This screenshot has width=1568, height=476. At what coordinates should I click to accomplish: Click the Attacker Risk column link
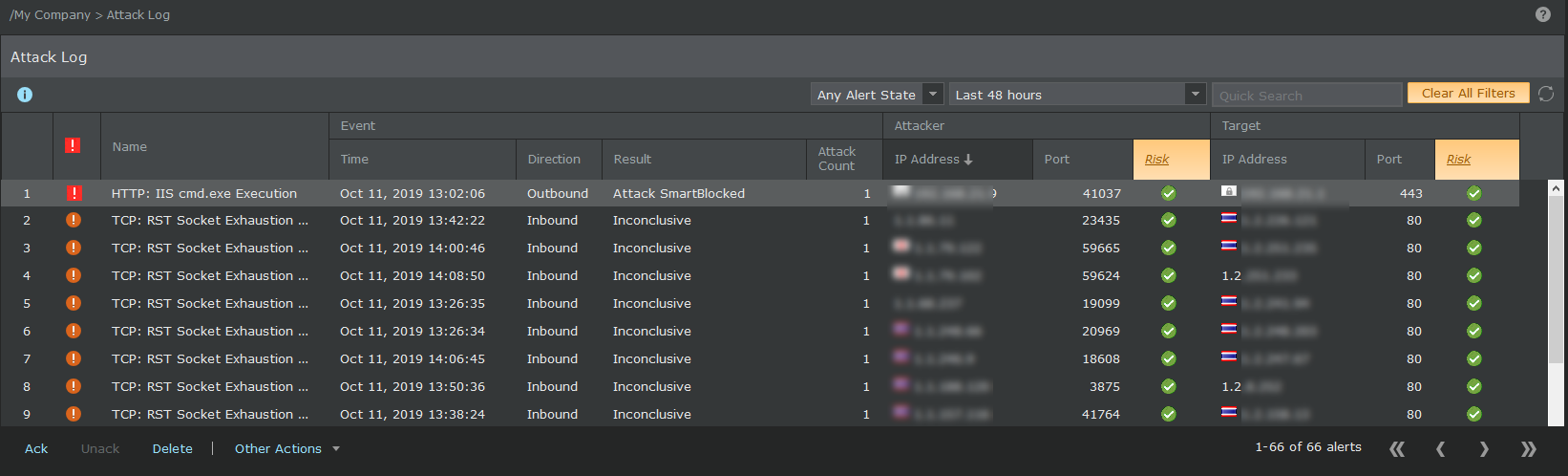pyautogui.click(x=1156, y=160)
